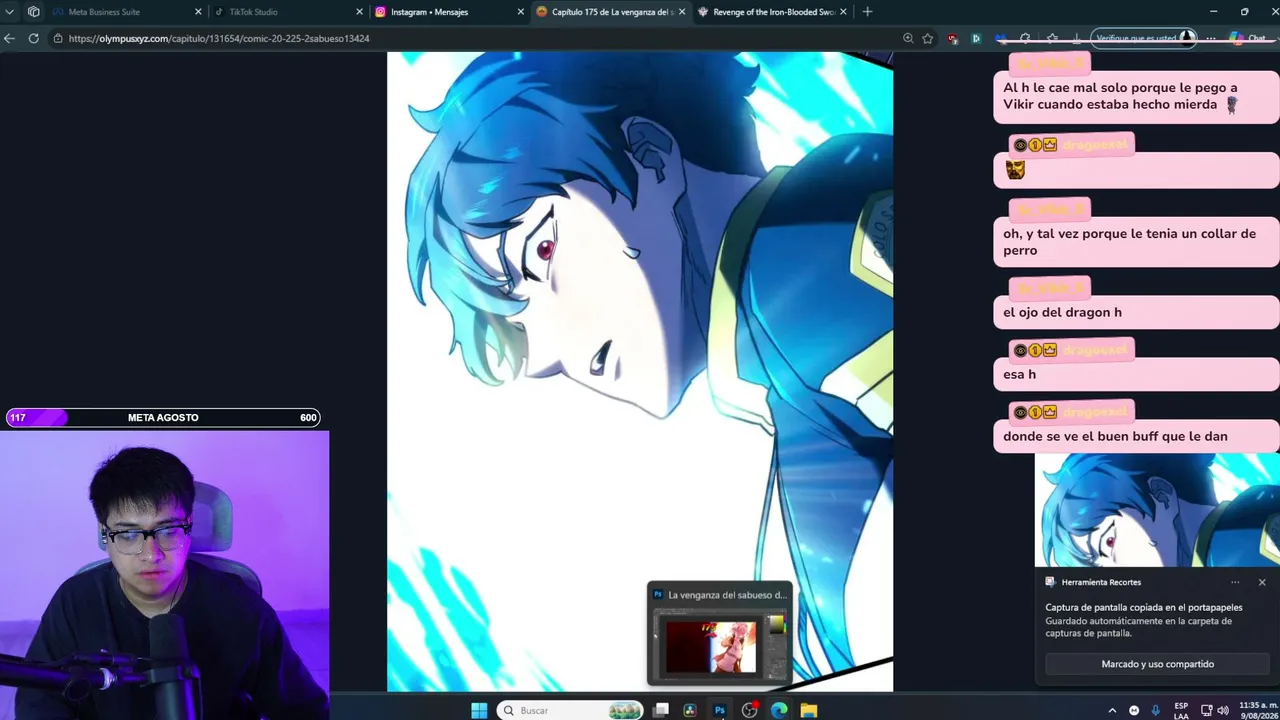Screen dimensions: 1280x720
Task: Go back to the previous page
Action: point(9,38)
